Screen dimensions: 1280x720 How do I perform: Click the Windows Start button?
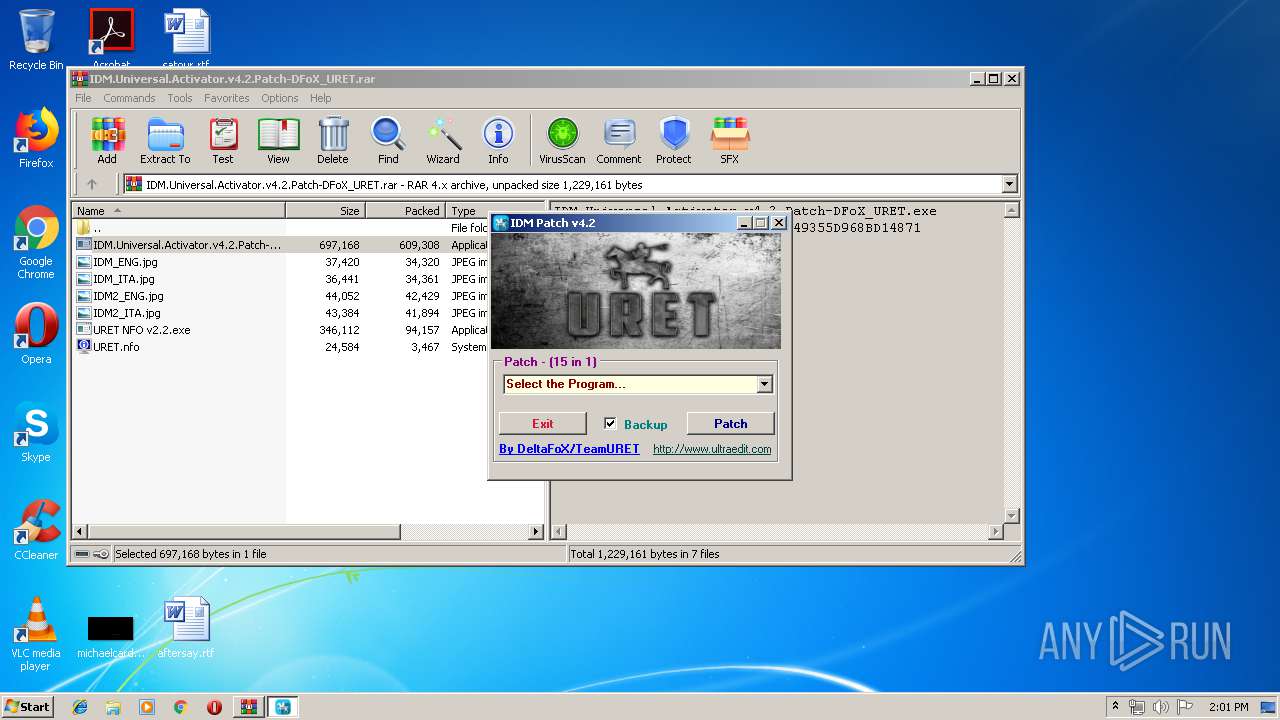click(x=28, y=707)
